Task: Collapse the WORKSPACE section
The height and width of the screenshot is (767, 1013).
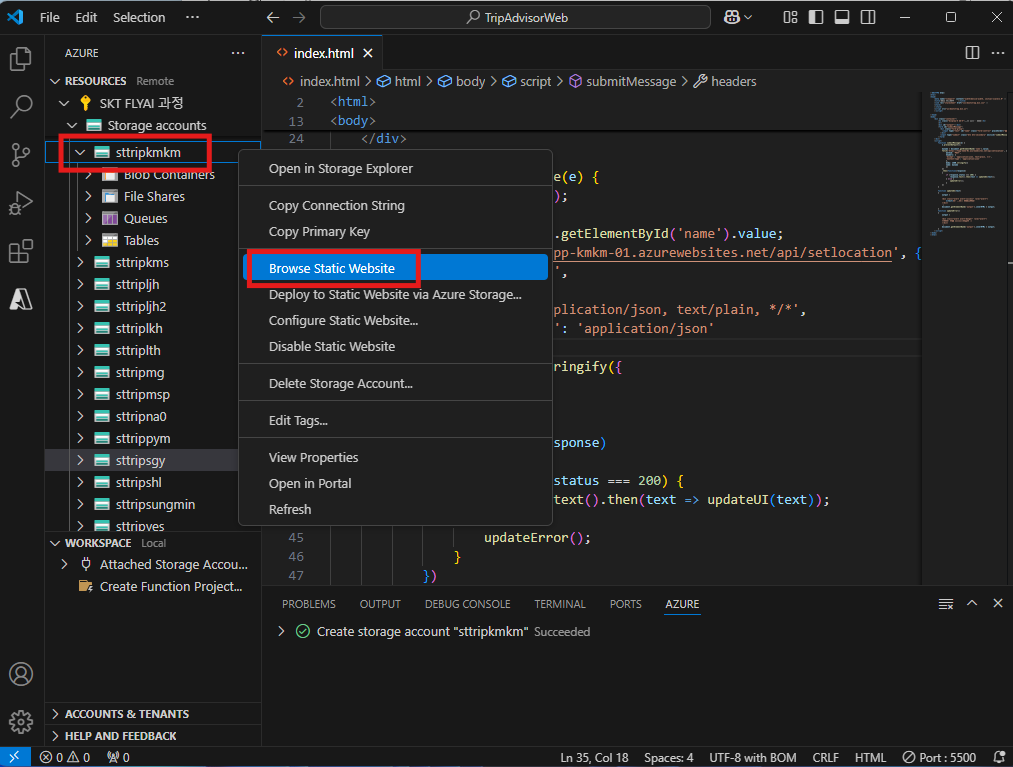Action: (x=56, y=543)
